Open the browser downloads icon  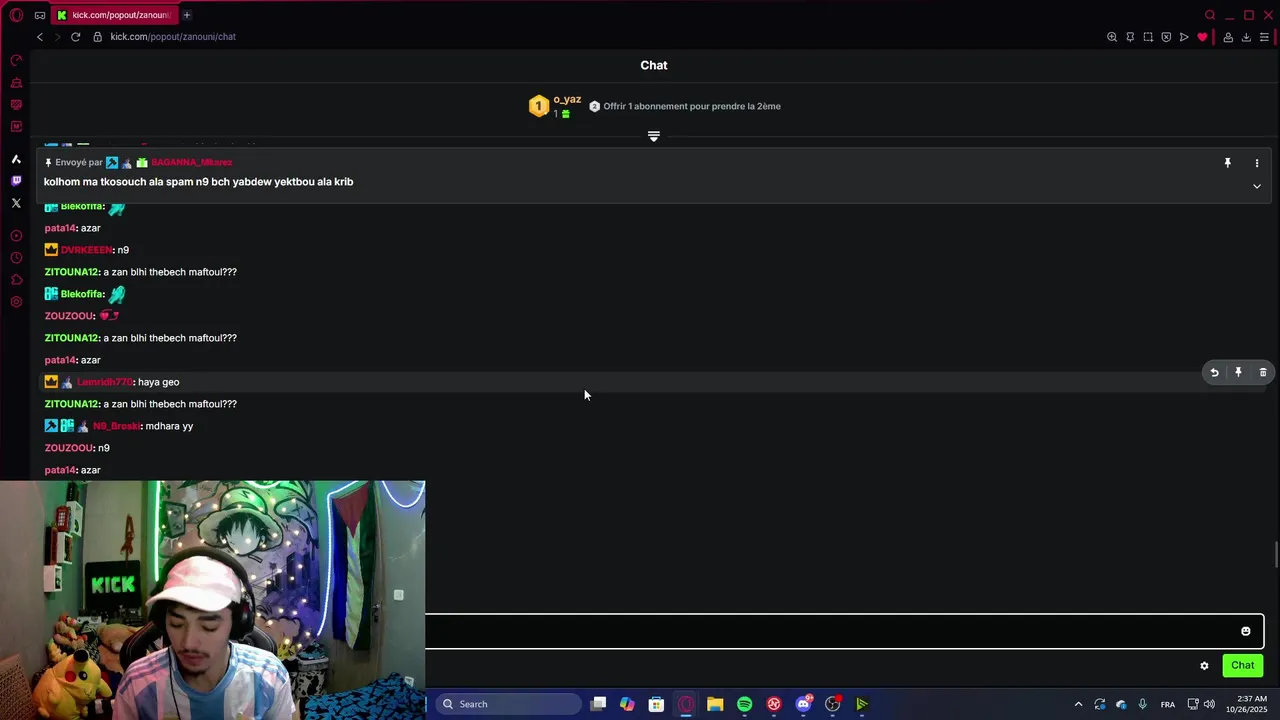[1246, 37]
